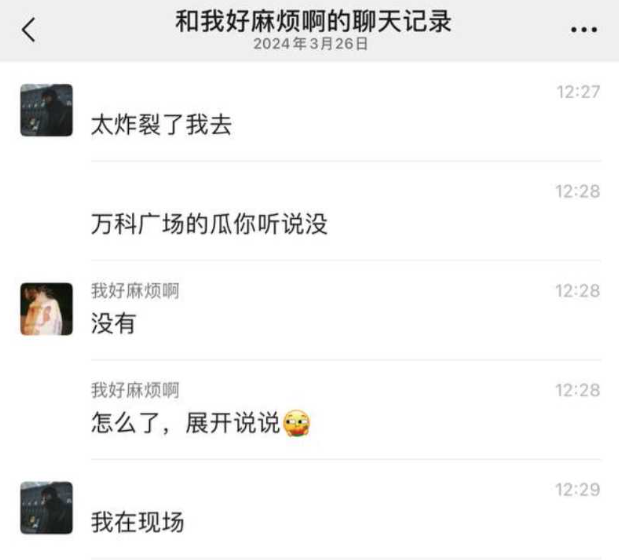Select the message 没有
The image size is (619, 560).
pos(114,324)
